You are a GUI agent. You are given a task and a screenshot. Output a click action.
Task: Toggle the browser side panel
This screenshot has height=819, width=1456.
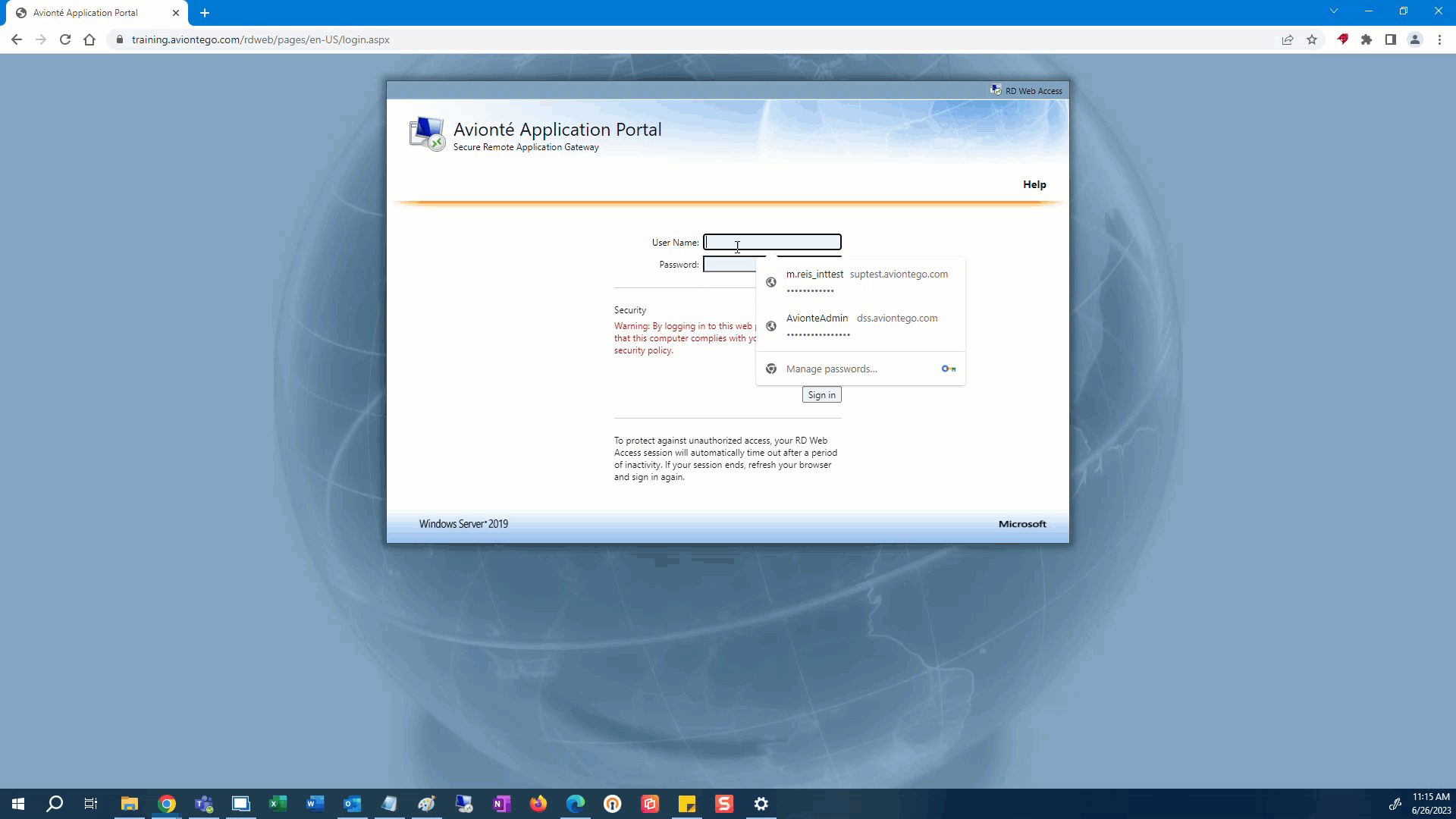tap(1391, 39)
